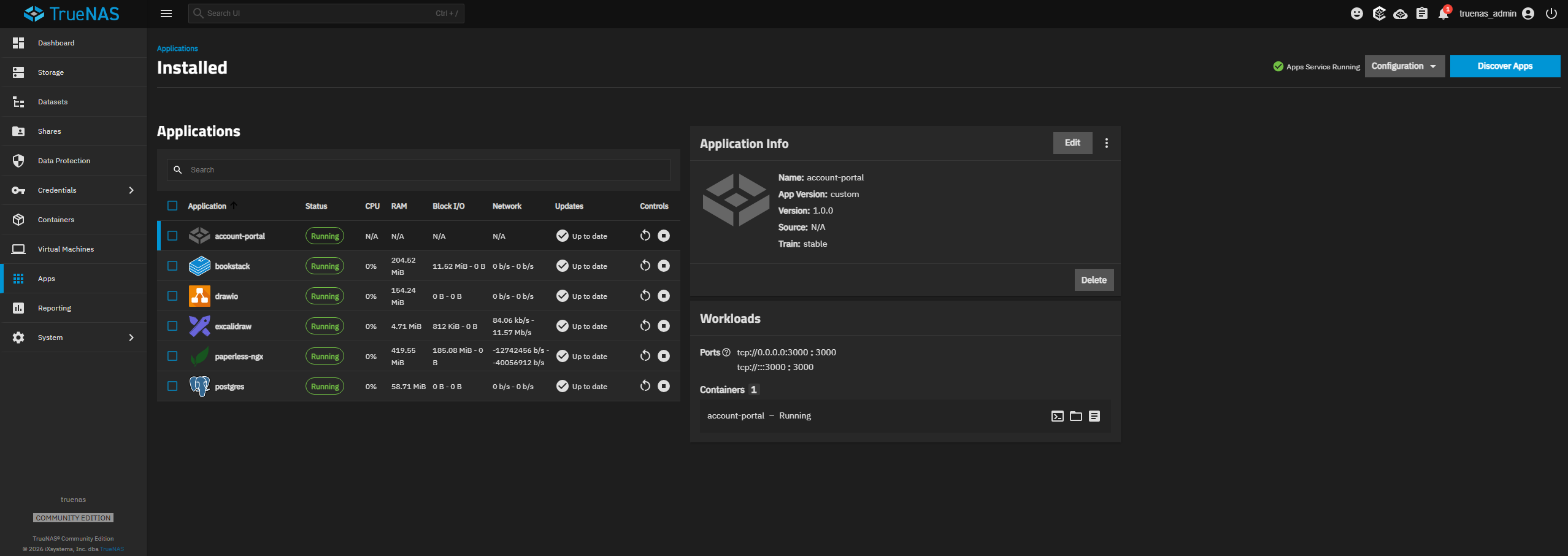Restart the paperless-ngx app
Viewport: 1568px width, 556px height.
click(x=645, y=356)
